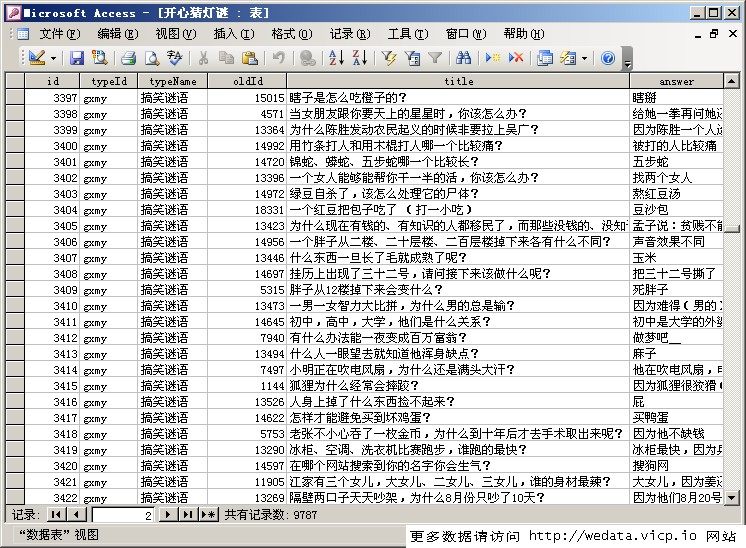Image resolution: width=746 pixels, height=548 pixels.
Task: Click the record number input box
Action: pos(123,515)
